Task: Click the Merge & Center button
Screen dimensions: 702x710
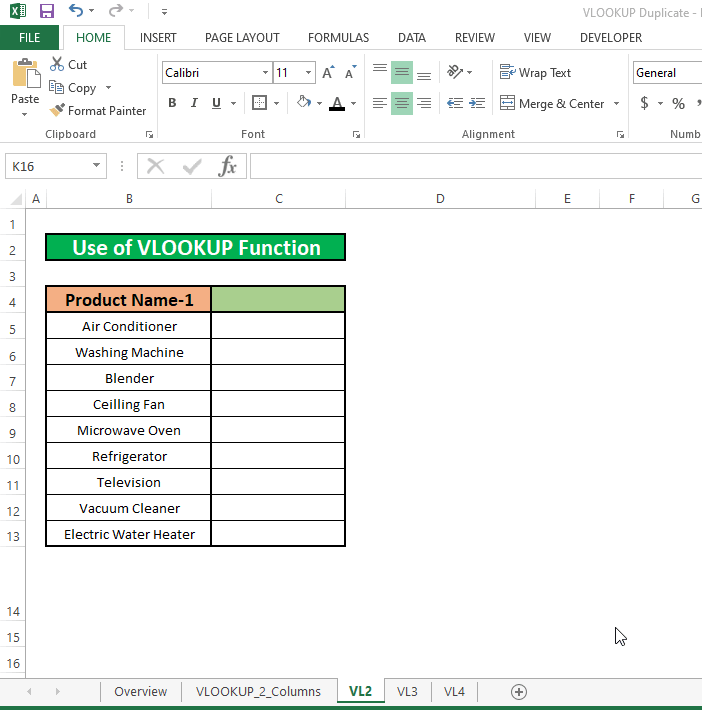Action: coord(552,103)
